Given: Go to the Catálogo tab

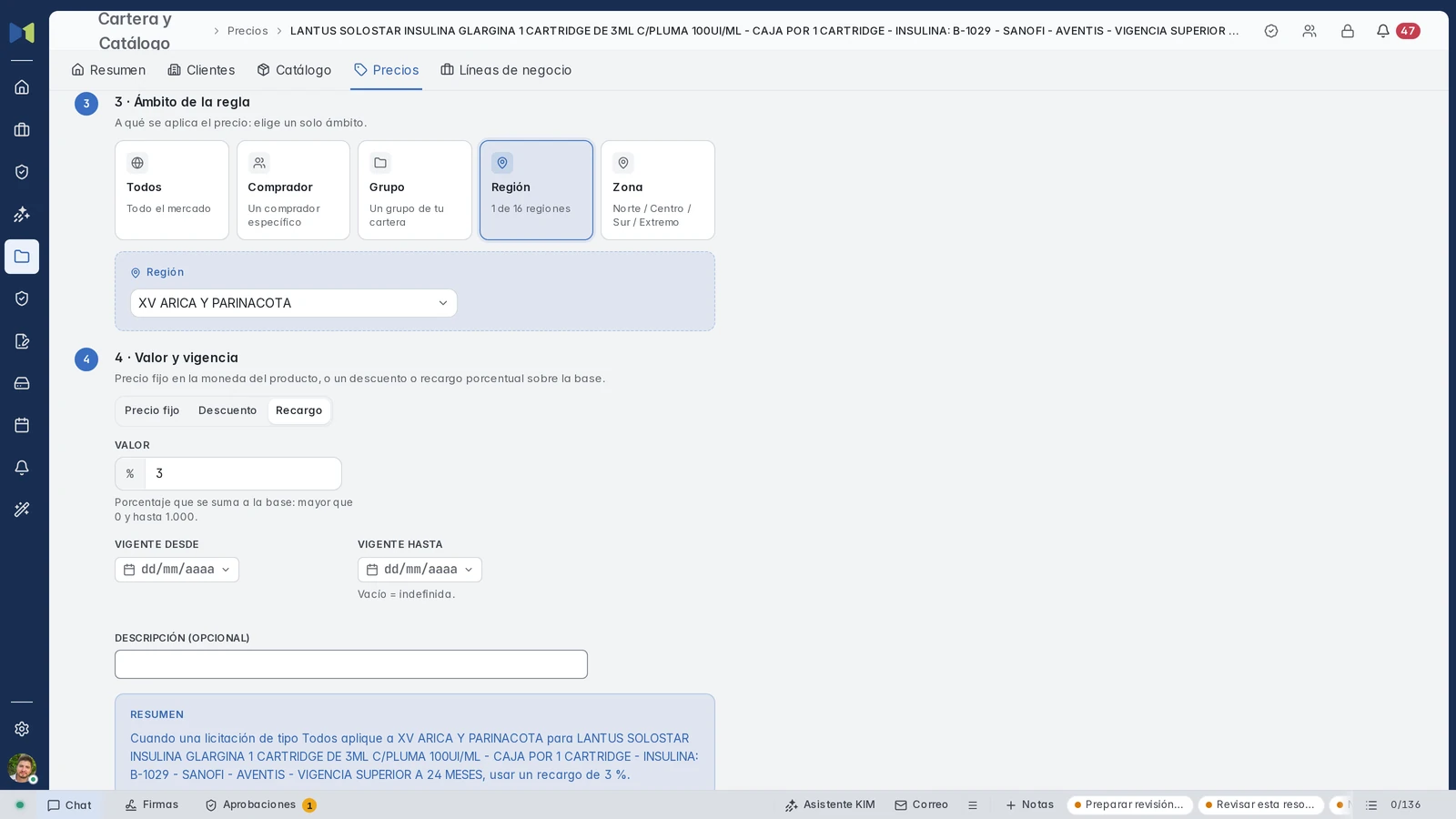Looking at the screenshot, I should (x=294, y=70).
